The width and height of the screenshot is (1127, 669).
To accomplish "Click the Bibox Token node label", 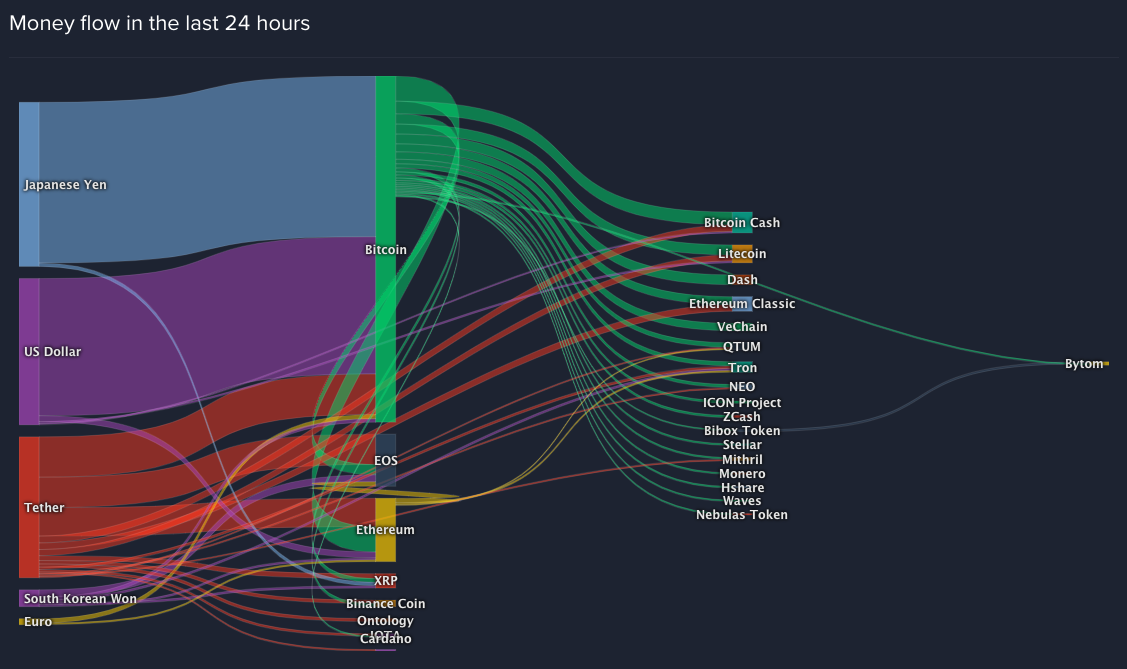I will coord(742,430).
